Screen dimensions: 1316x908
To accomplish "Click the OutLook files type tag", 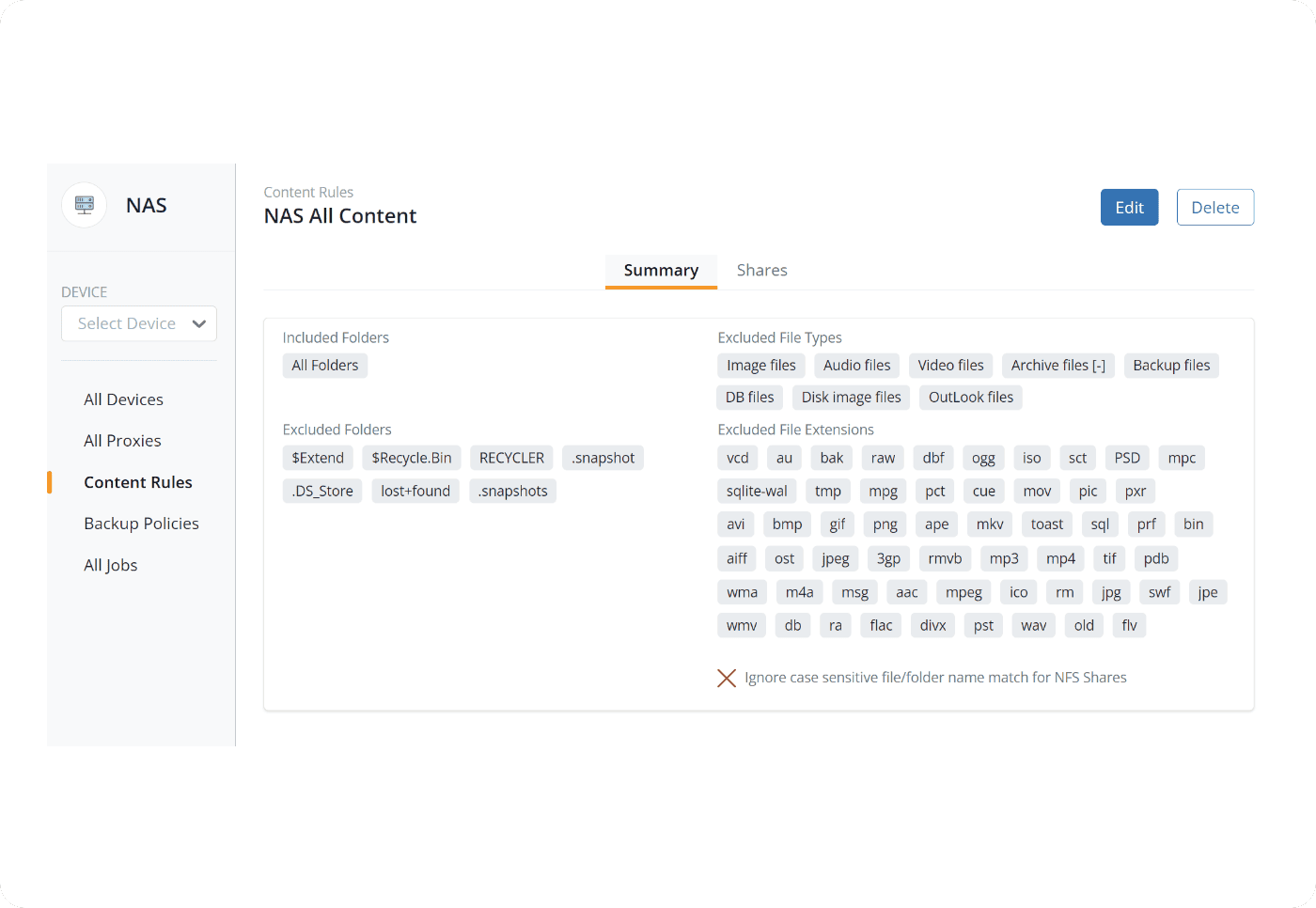I will pyautogui.click(x=970, y=398).
